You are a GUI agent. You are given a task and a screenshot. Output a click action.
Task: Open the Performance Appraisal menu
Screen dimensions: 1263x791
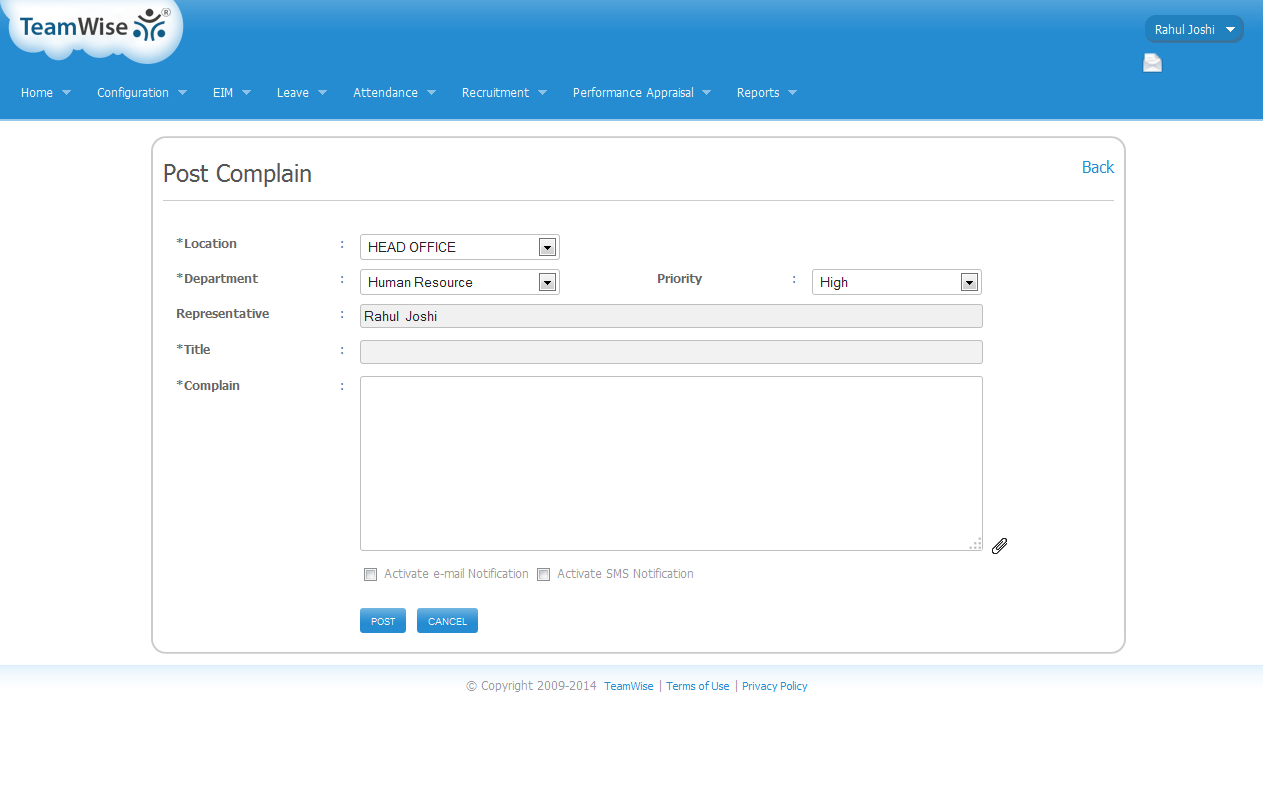click(641, 93)
